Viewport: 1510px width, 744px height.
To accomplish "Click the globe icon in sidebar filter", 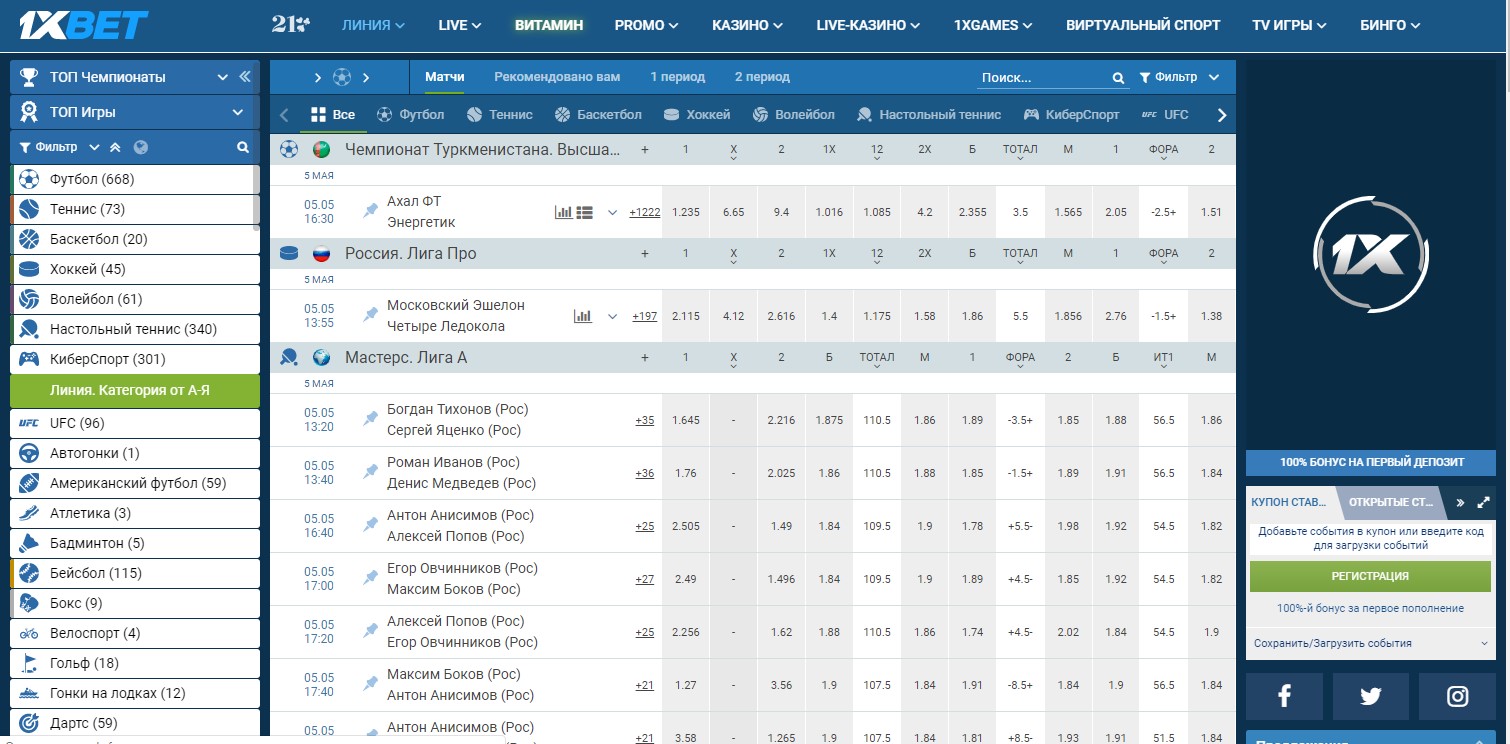I will tap(140, 147).
